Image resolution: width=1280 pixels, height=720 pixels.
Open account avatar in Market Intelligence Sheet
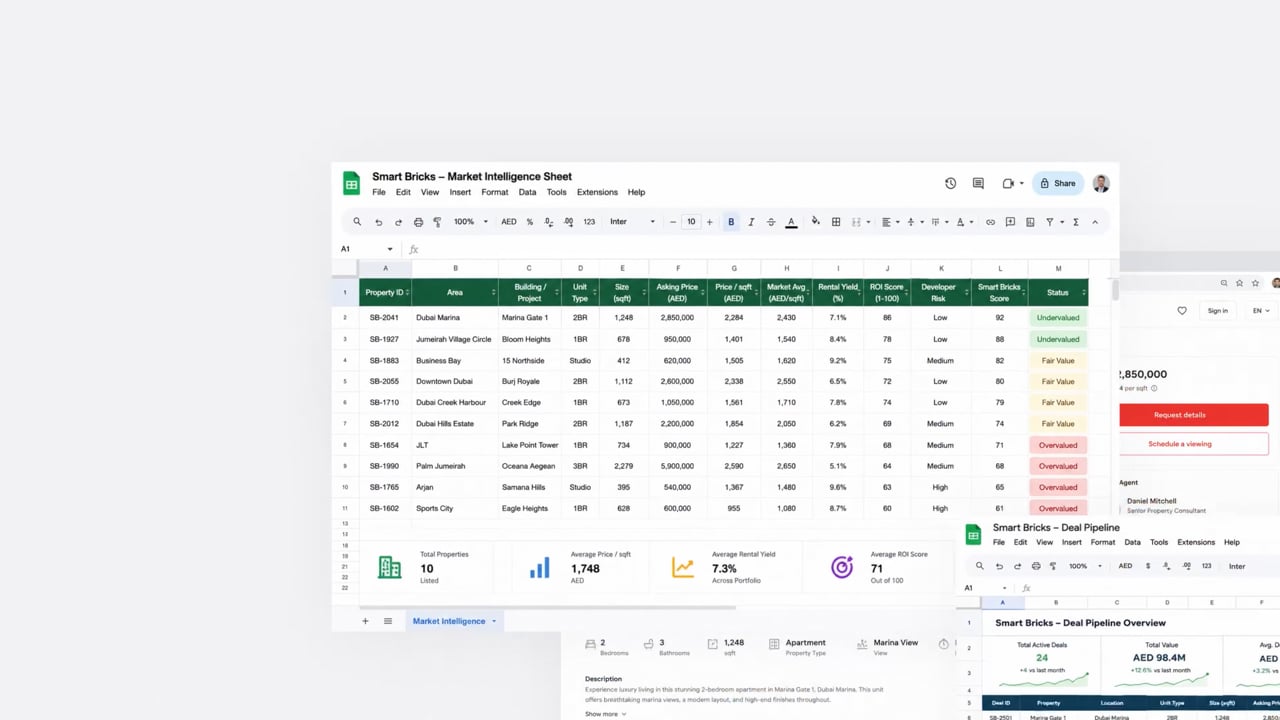pos(1101,183)
